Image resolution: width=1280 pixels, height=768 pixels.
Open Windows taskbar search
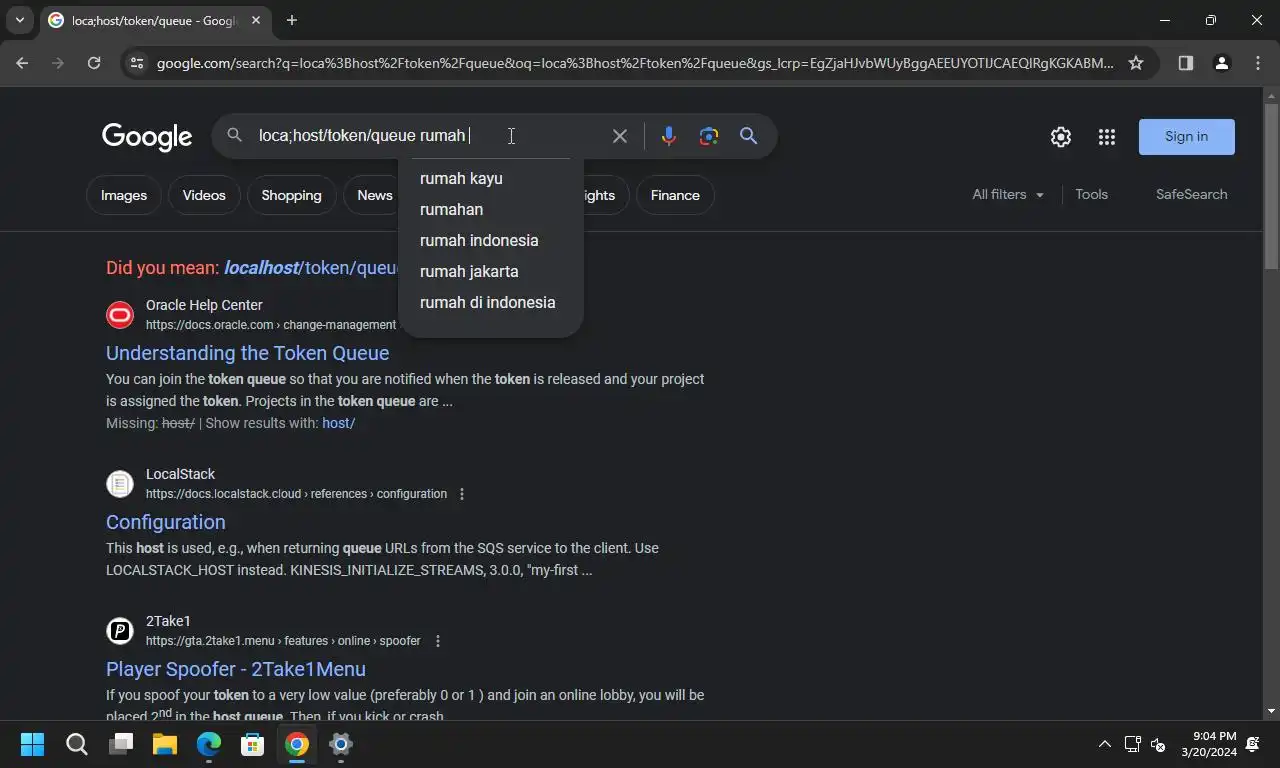(77, 744)
